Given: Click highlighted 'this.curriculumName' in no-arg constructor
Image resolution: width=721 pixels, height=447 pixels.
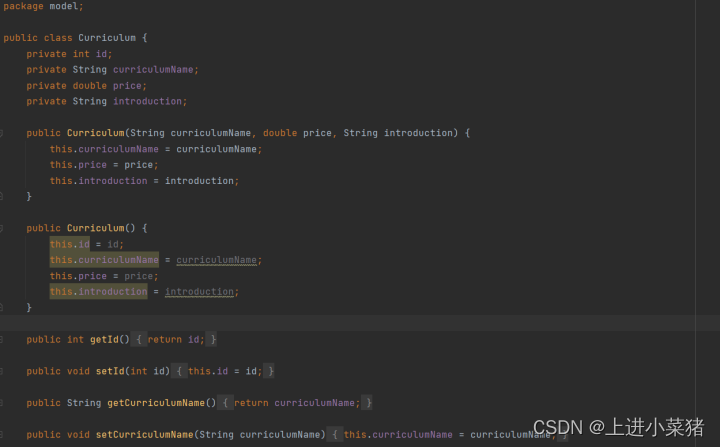Looking at the screenshot, I should pyautogui.click(x=104, y=260).
